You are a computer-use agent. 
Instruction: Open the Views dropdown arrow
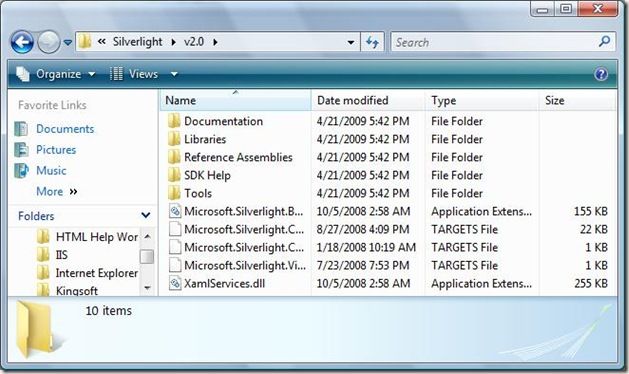tap(174, 74)
